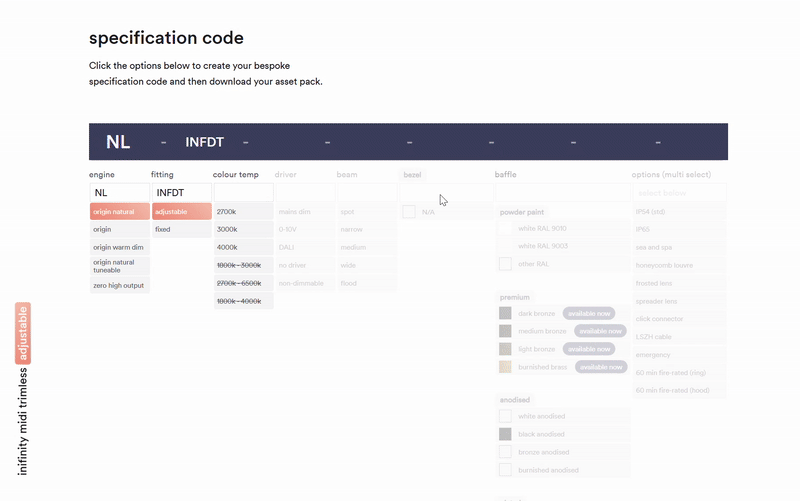Viewport: 800px width, 501px height.
Task: Choose the spot beam option
Action: click(367, 211)
